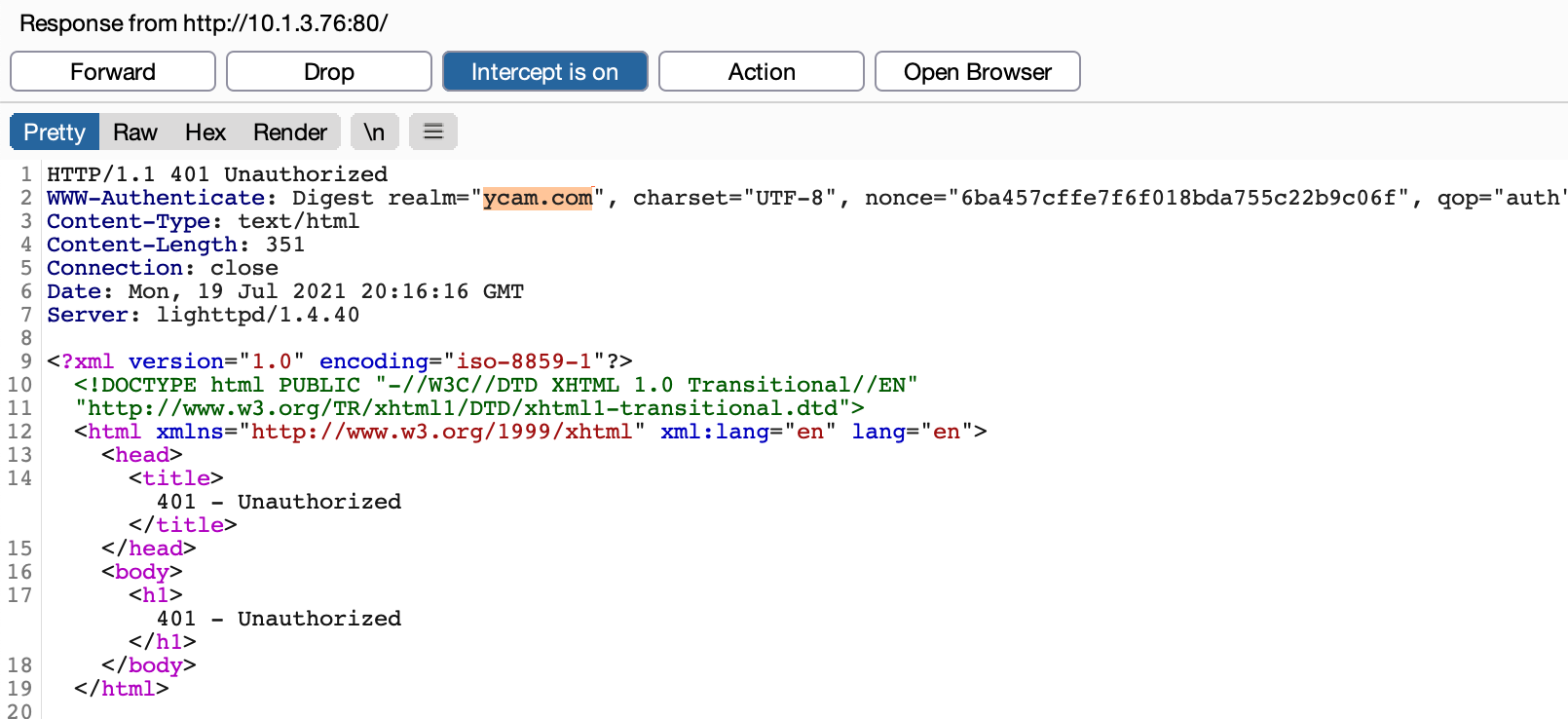
Task: Forward the intercepted response
Action: click(113, 71)
